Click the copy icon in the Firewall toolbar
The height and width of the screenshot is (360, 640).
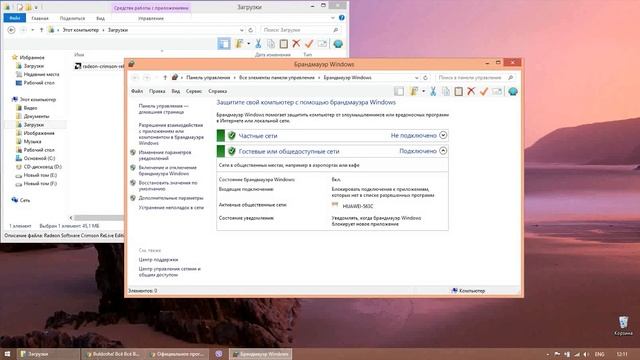tap(446, 91)
